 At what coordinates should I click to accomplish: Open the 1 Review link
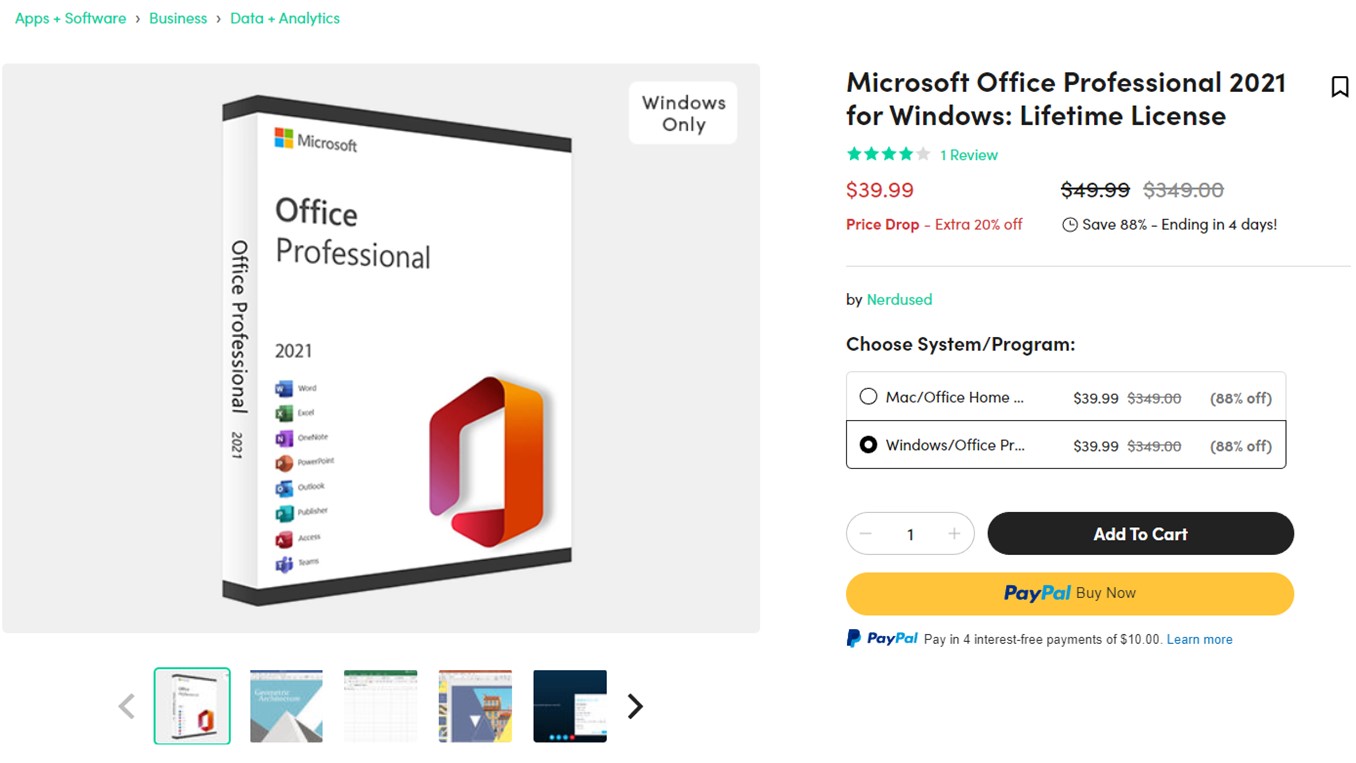pos(969,155)
